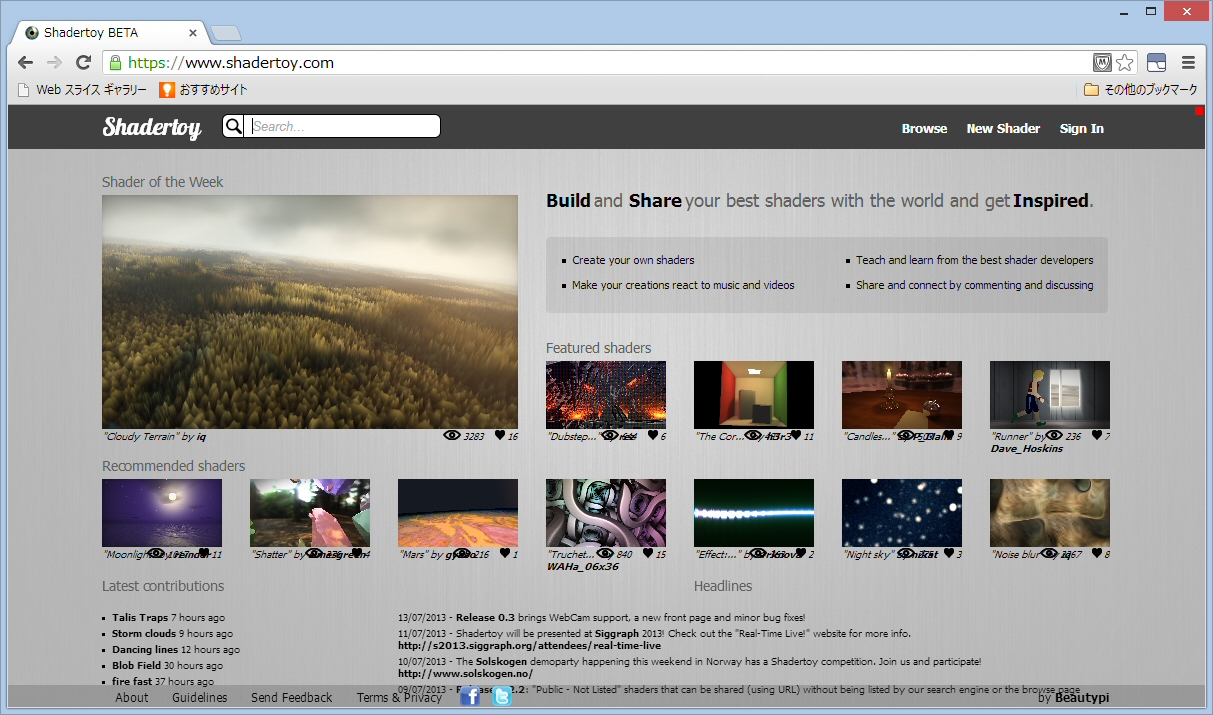Open the Noise blur shader thumbnail

[x=1050, y=513]
